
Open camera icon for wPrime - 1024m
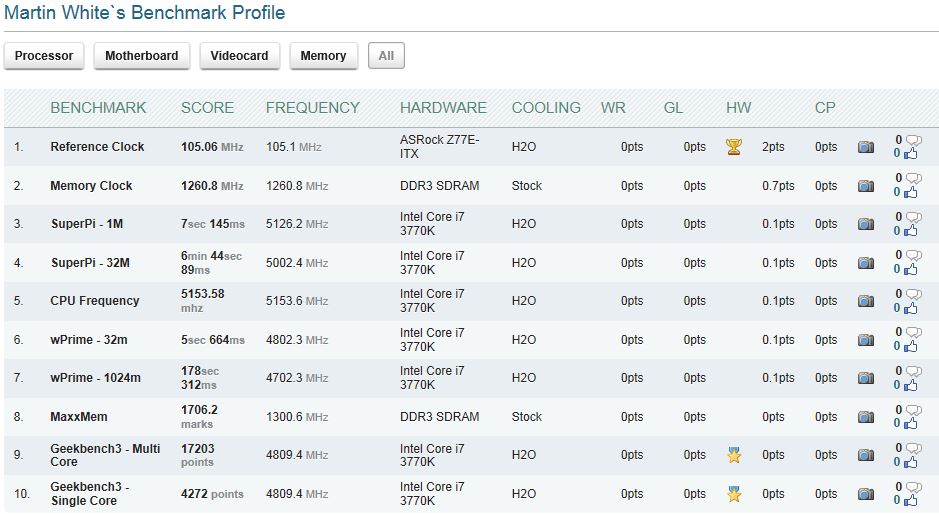[x=866, y=378]
